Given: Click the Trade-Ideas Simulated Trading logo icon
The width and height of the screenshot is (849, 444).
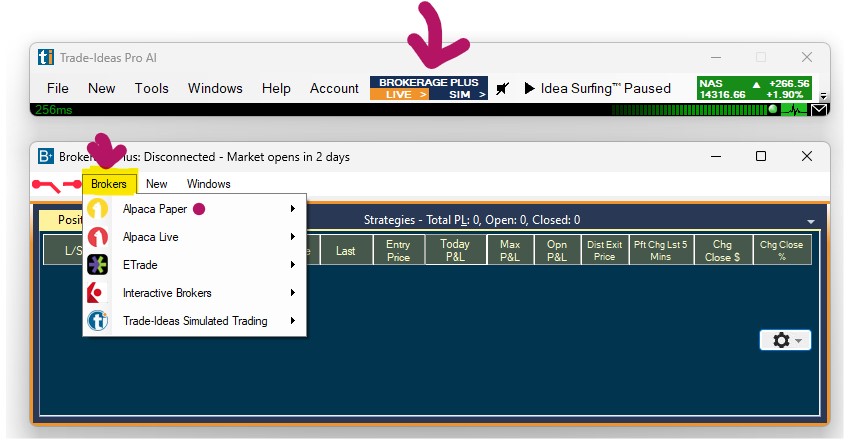Looking at the screenshot, I should 97,321.
